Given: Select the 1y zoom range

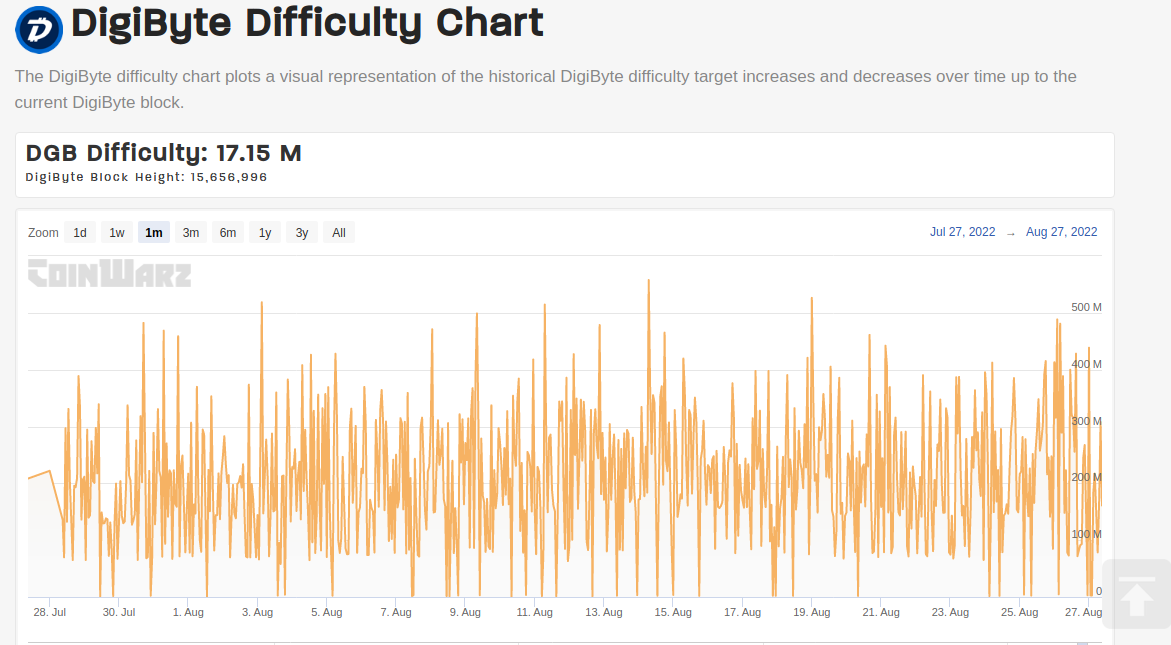Looking at the screenshot, I should tap(265, 233).
